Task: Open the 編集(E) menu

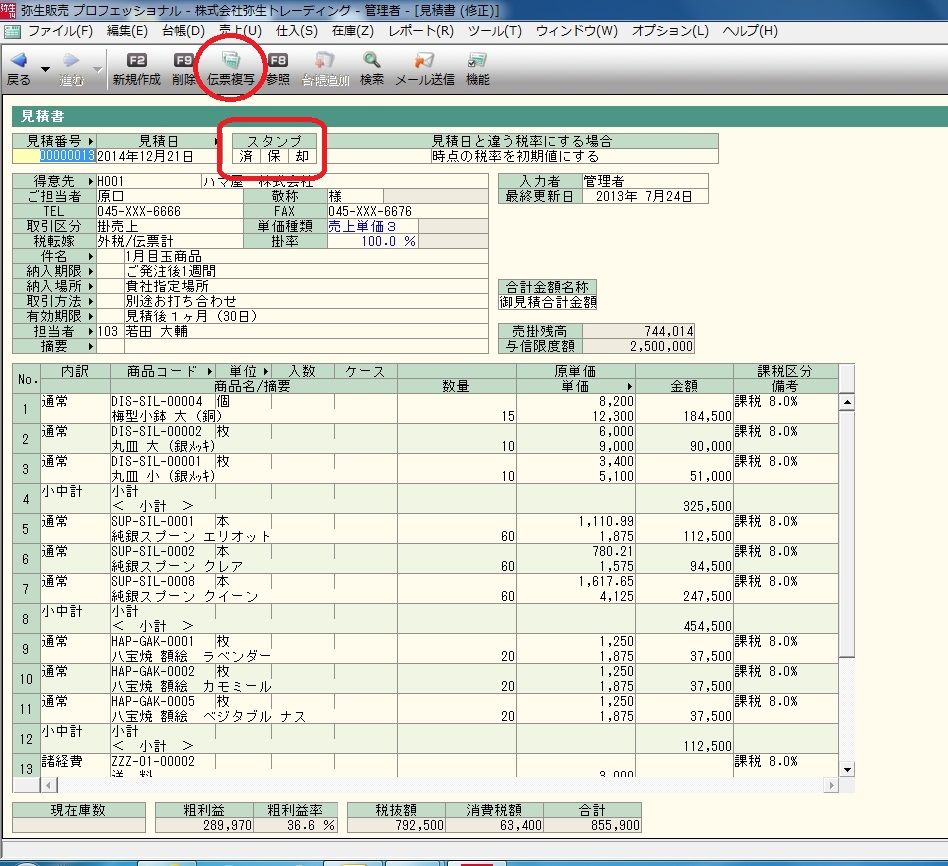Action: click(127, 31)
